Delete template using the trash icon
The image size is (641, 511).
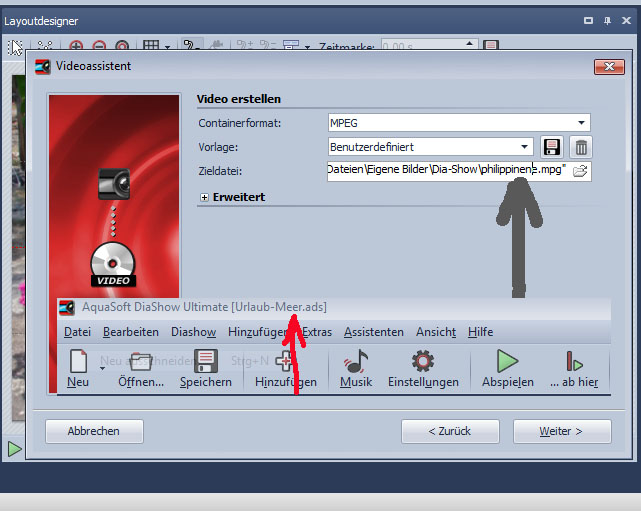pos(580,147)
